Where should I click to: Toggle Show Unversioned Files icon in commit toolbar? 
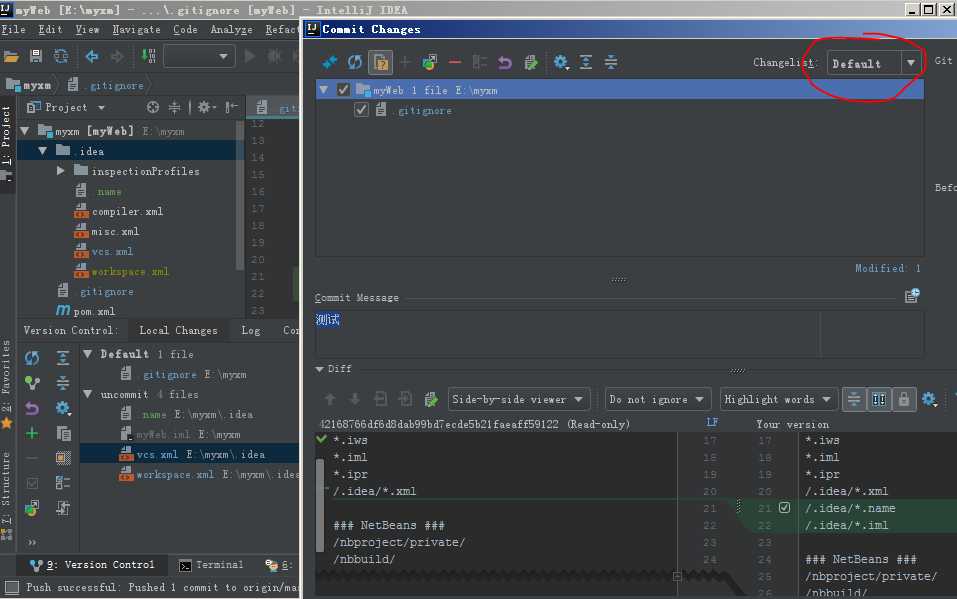click(x=381, y=62)
